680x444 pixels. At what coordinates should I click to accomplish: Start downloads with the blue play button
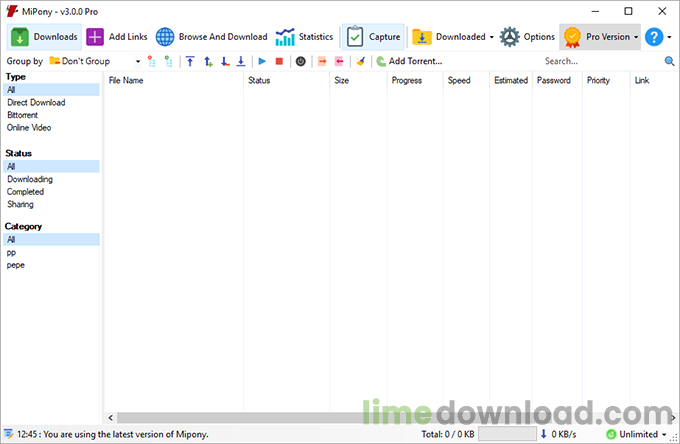pos(262,61)
